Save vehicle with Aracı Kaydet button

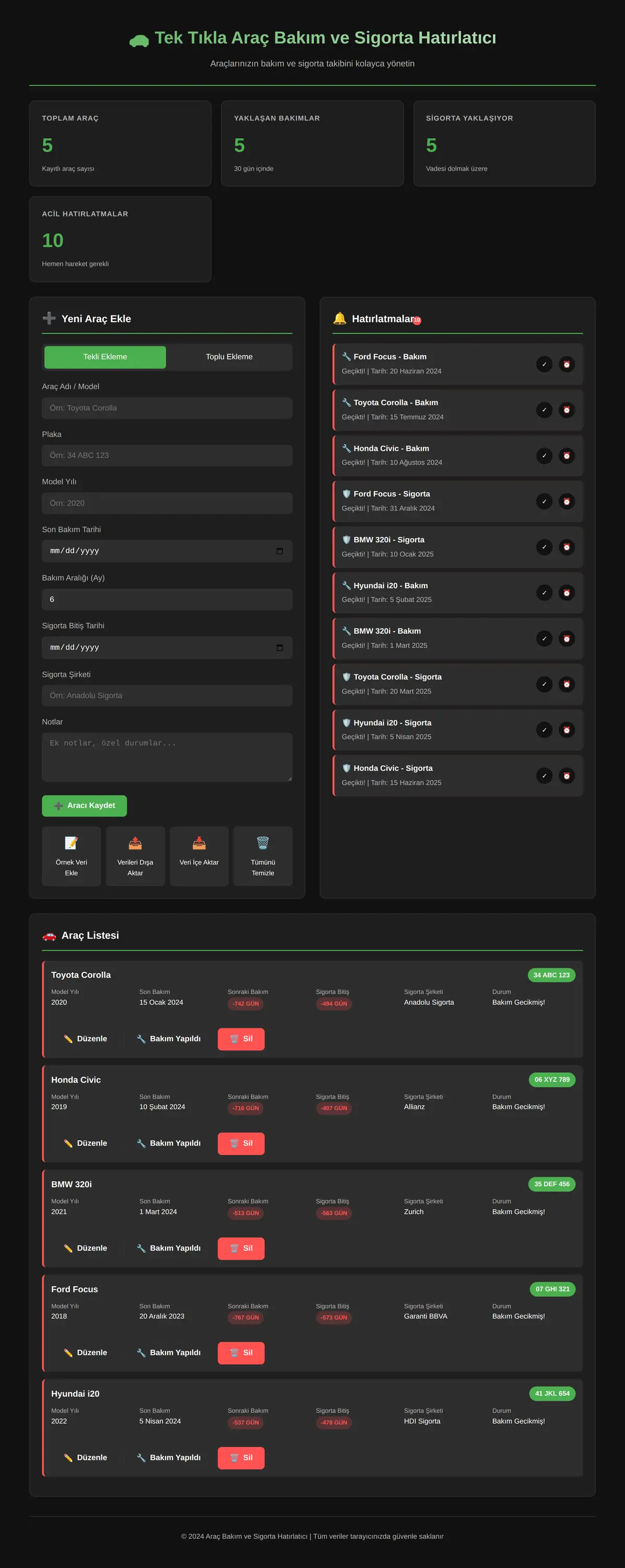click(x=84, y=805)
